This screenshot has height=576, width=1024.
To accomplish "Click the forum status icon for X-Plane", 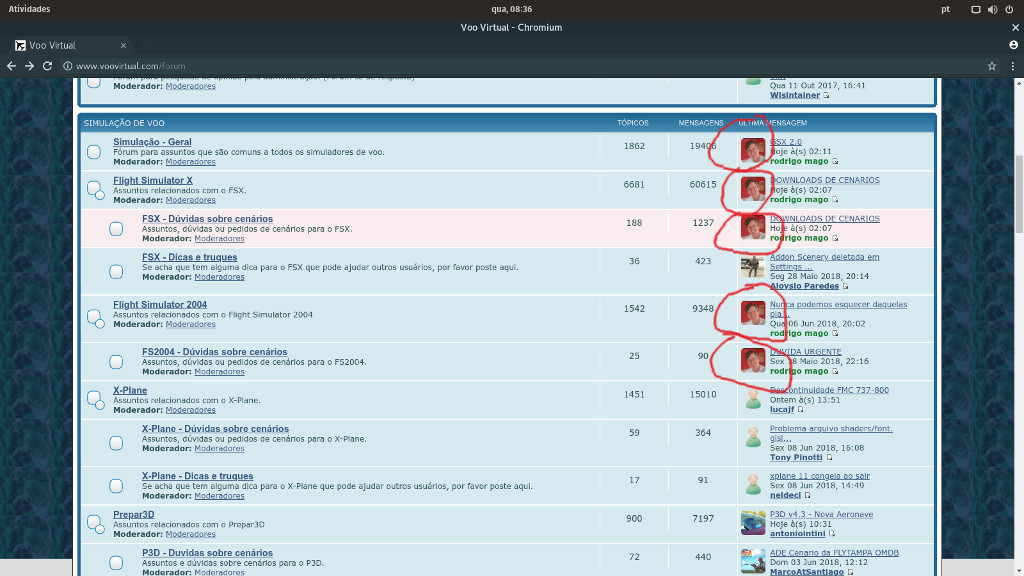I will pos(95,400).
